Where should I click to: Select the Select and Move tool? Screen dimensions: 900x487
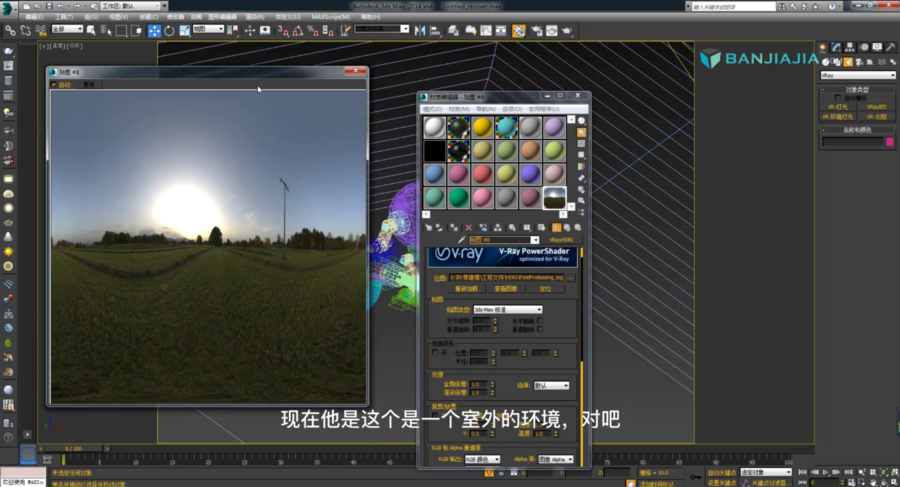pos(154,30)
